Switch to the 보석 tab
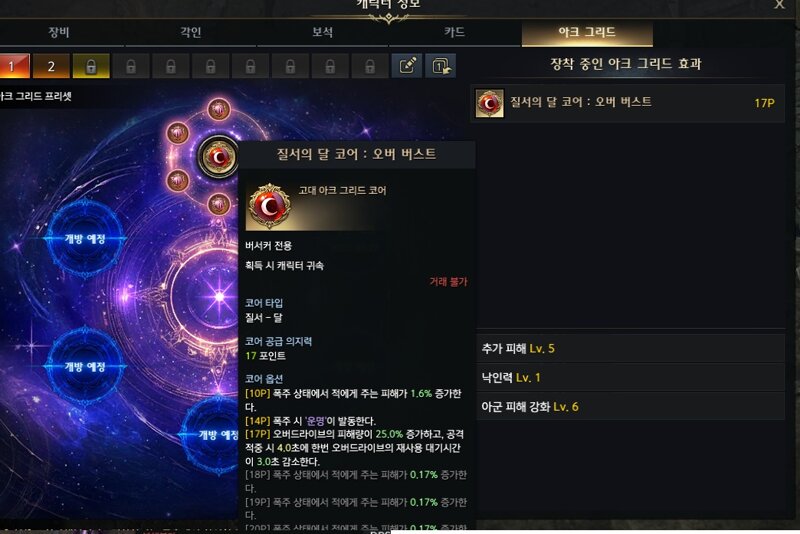 pyautogui.click(x=322, y=32)
